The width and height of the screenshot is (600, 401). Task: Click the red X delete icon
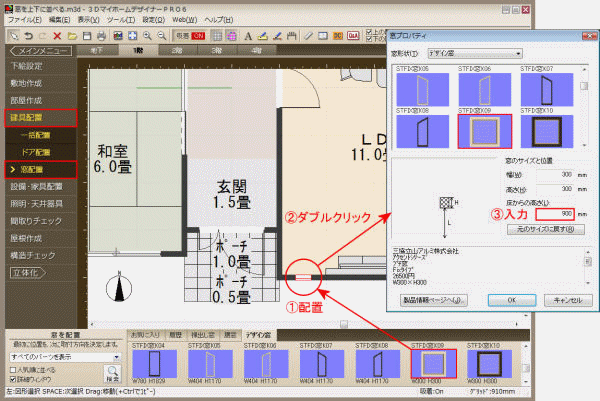click(58, 34)
